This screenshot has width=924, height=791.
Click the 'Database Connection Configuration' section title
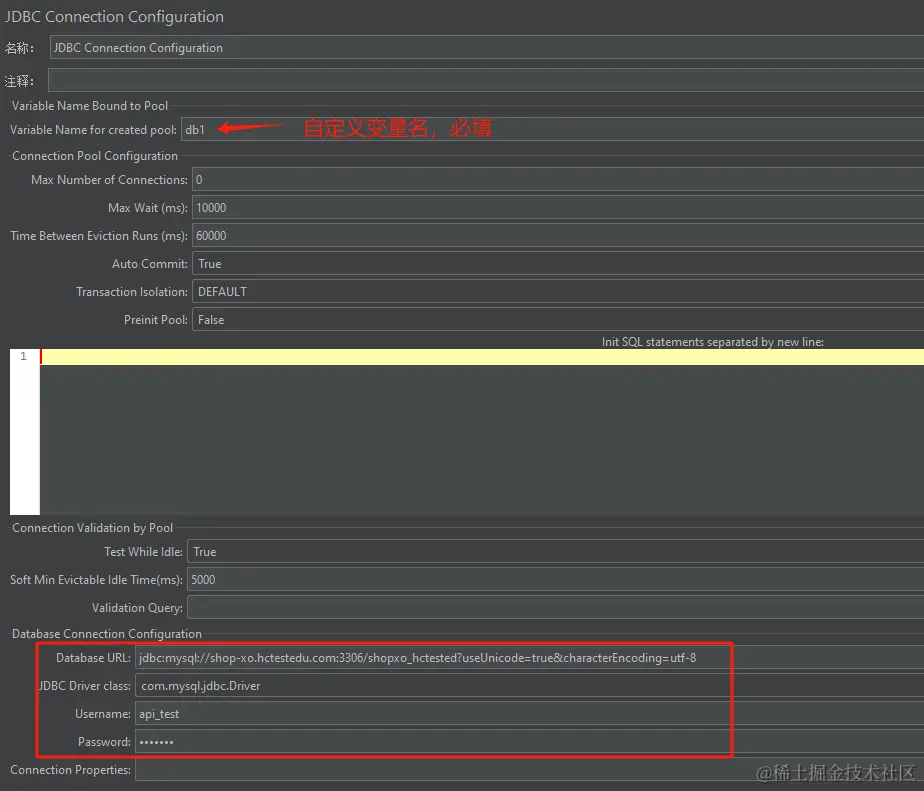point(107,634)
